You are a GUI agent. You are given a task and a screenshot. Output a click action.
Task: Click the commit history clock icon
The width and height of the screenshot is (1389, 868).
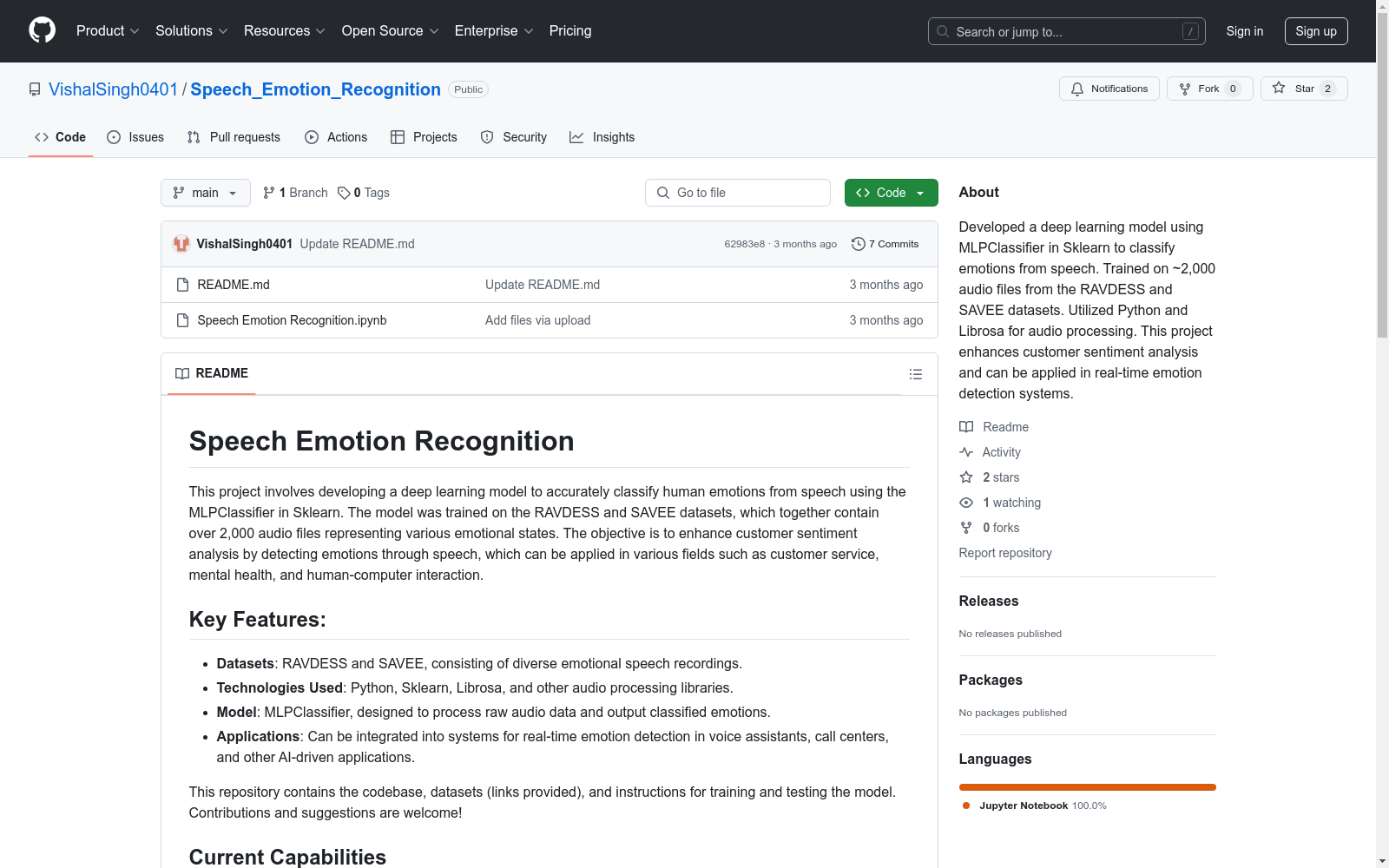click(x=859, y=244)
